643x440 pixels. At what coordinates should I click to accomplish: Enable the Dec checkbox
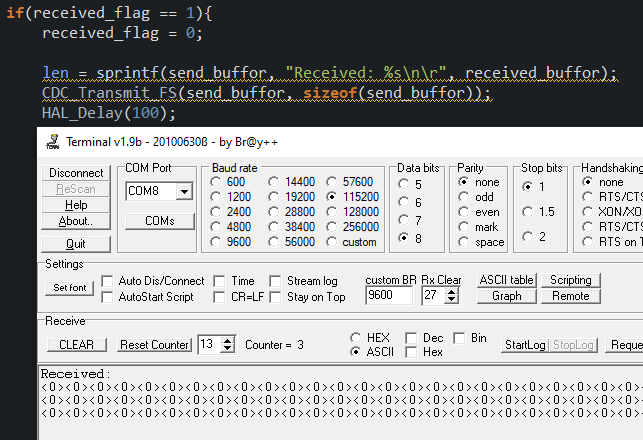tap(411, 338)
